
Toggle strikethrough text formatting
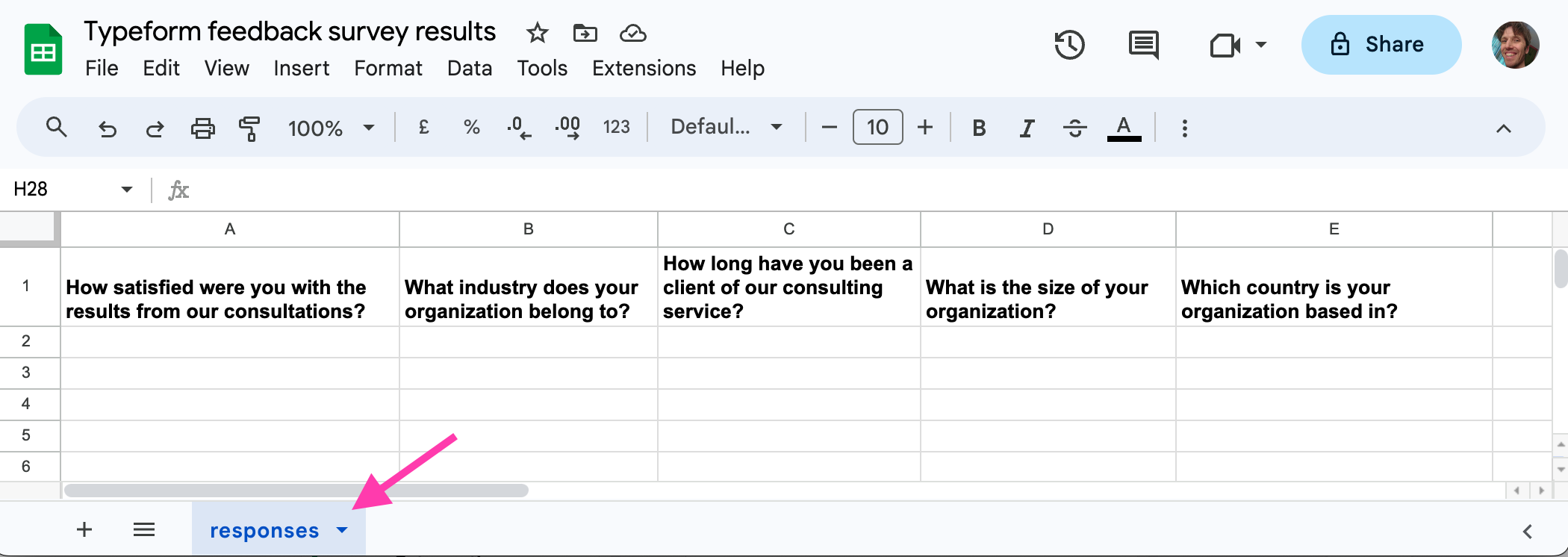[x=1074, y=128]
